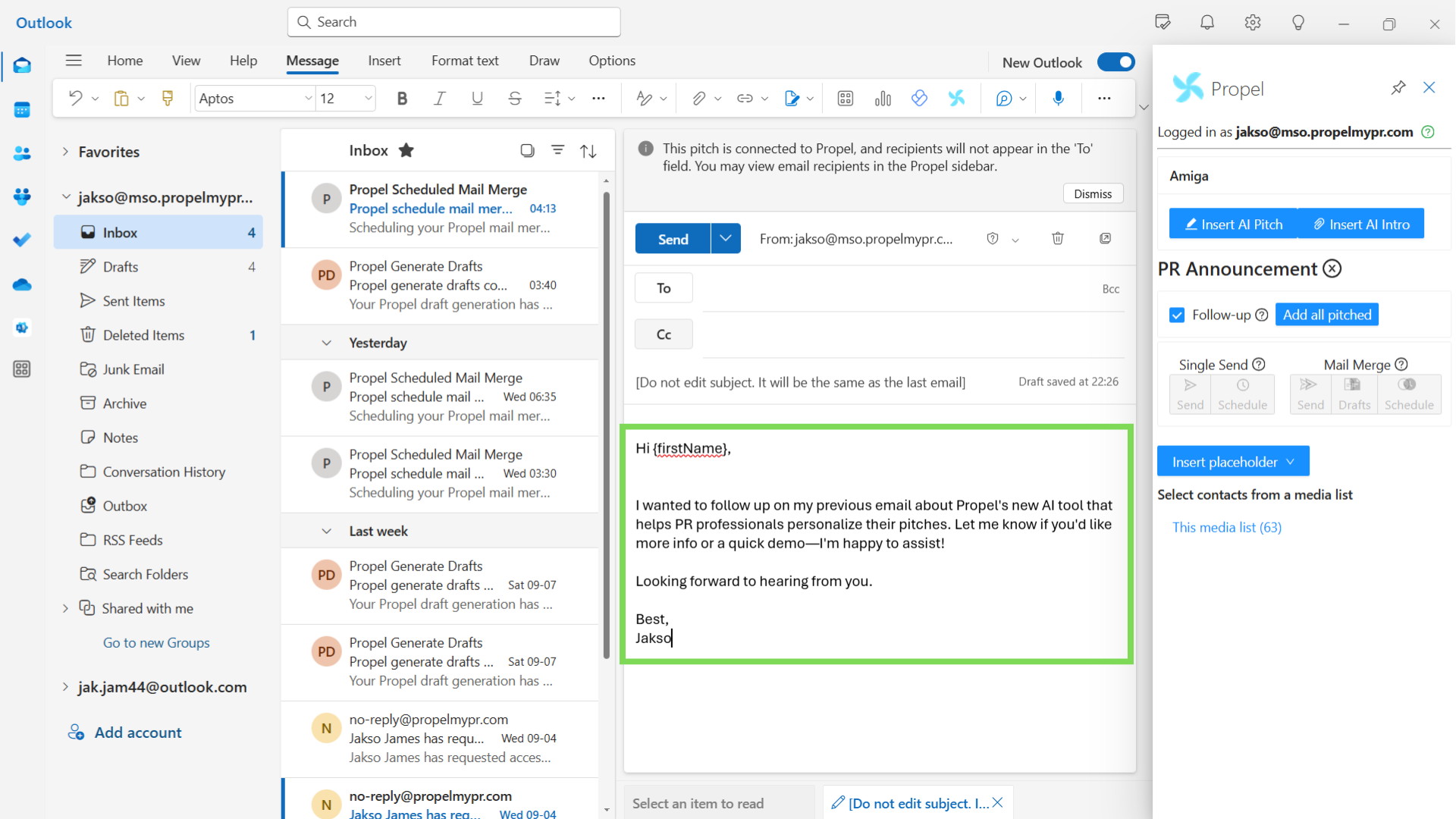The width and height of the screenshot is (1456, 819).
Task: Open the Send options dropdown arrow
Action: coord(726,239)
